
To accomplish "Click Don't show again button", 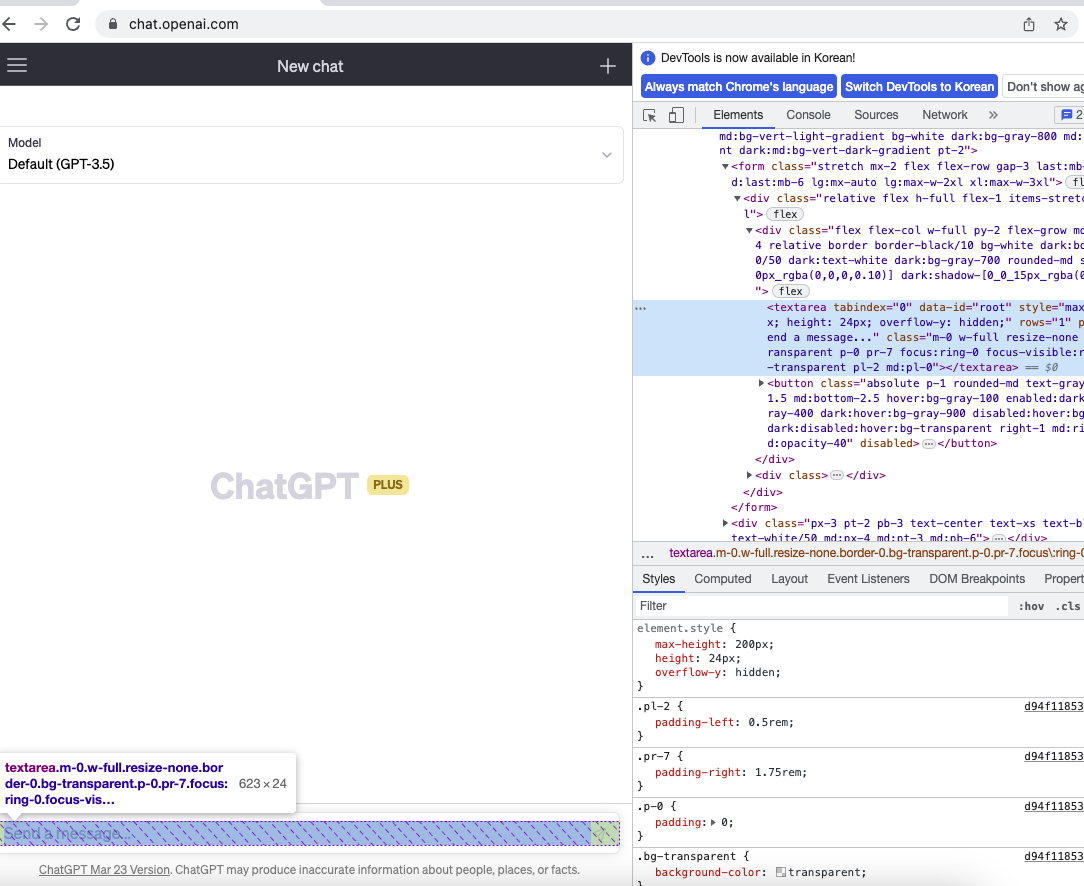I will pyautogui.click(x=1044, y=86).
